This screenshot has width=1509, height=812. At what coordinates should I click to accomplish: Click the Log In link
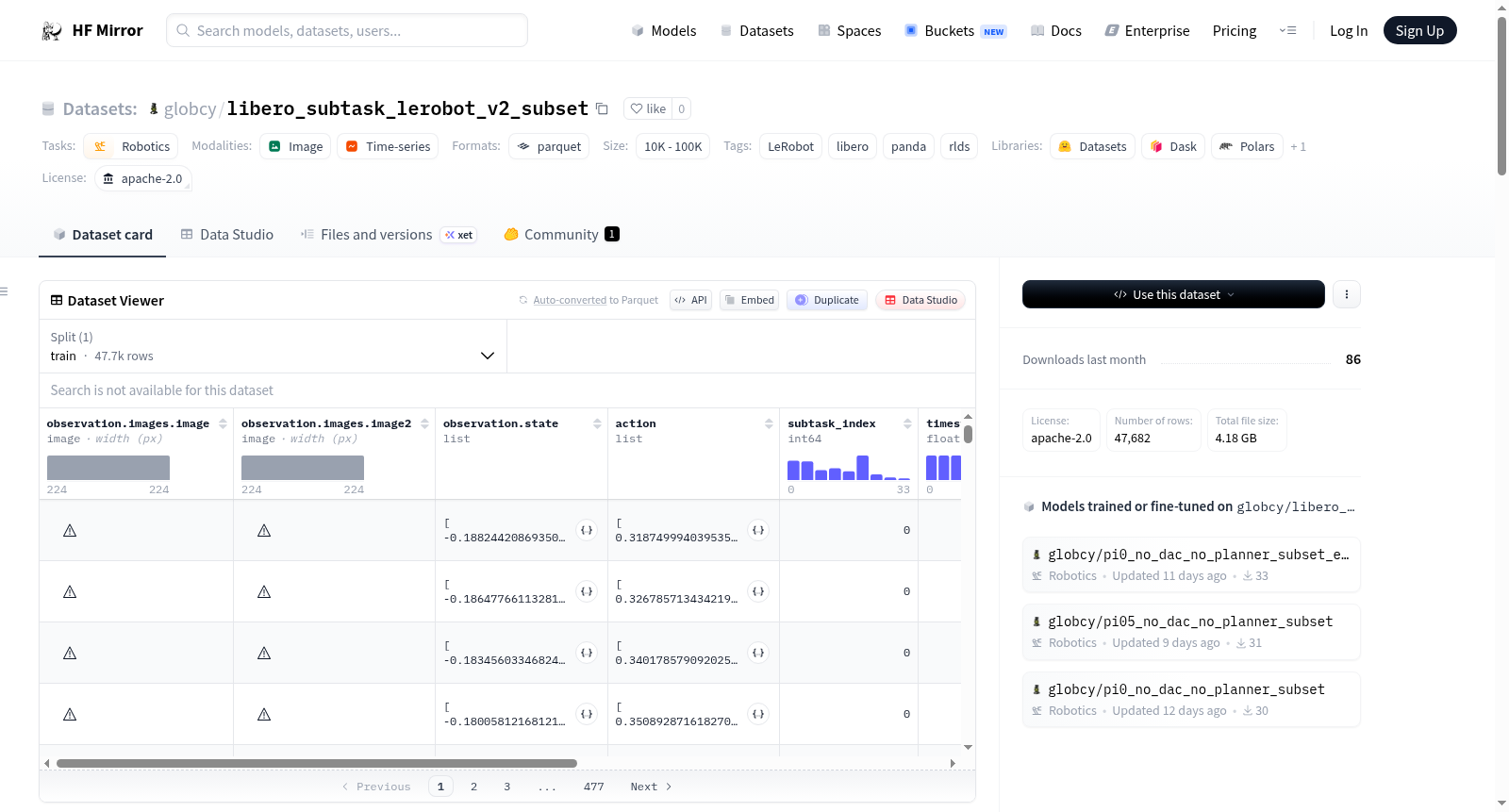pos(1349,31)
